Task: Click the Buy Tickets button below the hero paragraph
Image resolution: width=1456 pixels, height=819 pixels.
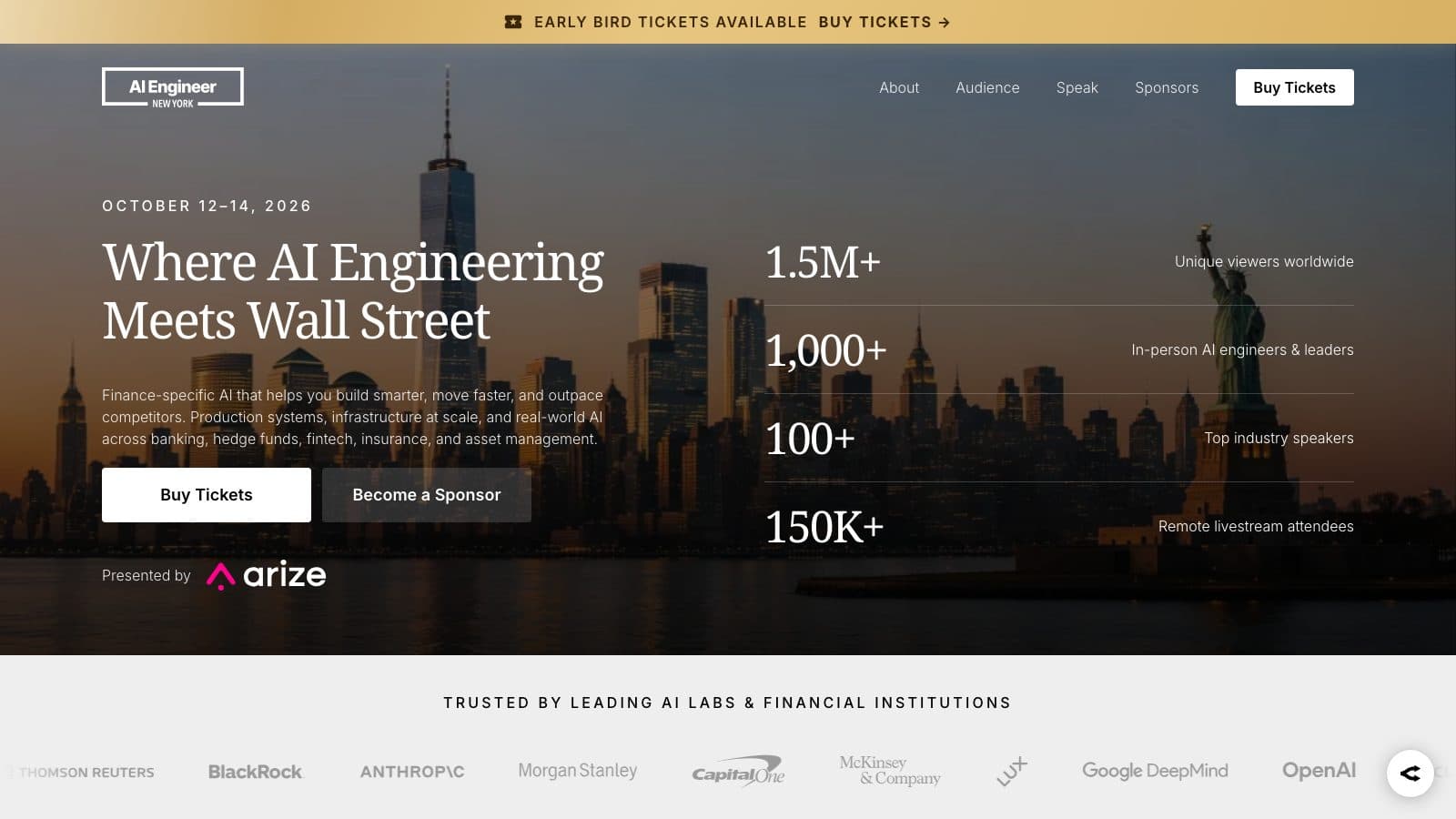Action: click(207, 495)
